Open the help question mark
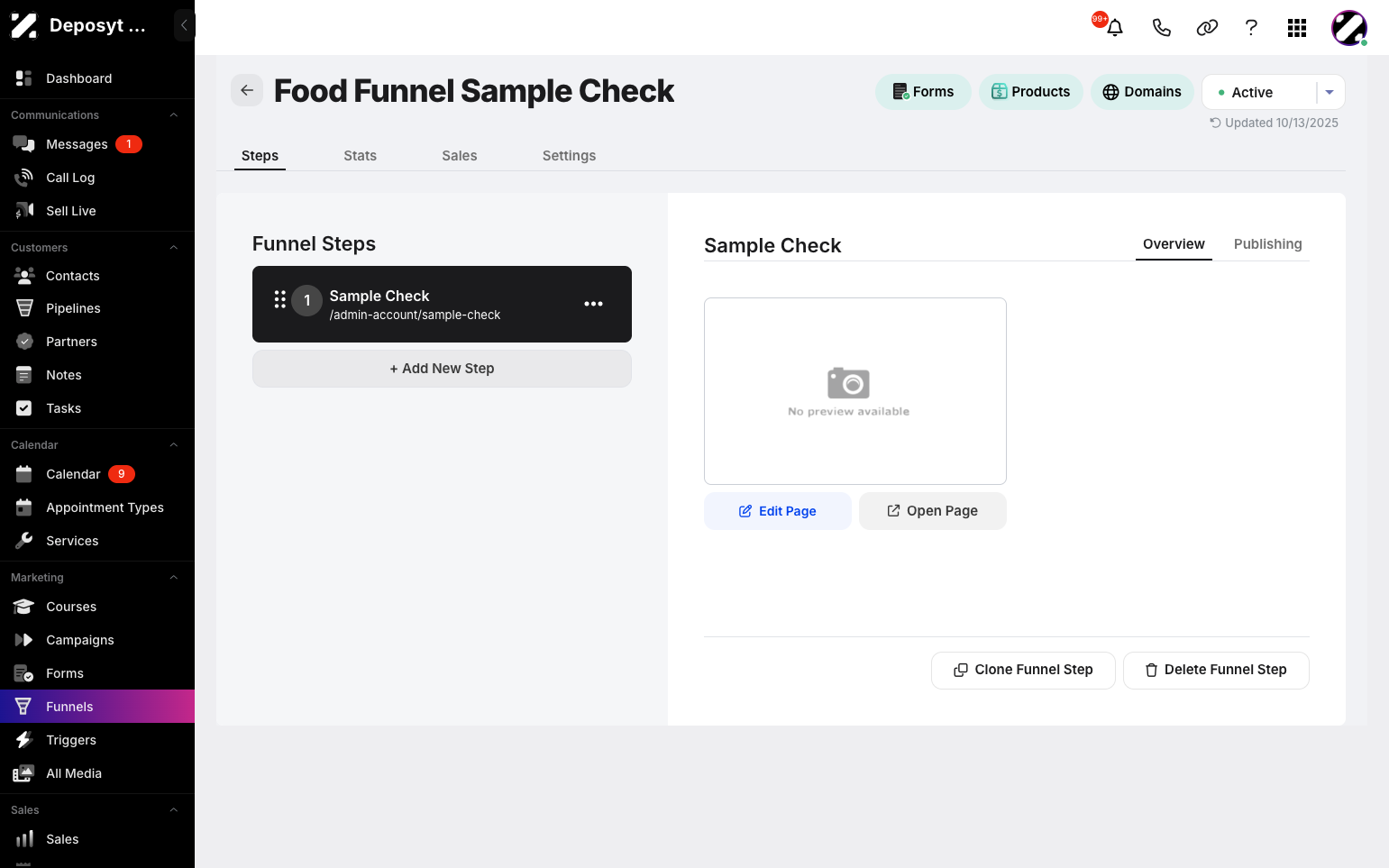1389x868 pixels. tap(1251, 28)
